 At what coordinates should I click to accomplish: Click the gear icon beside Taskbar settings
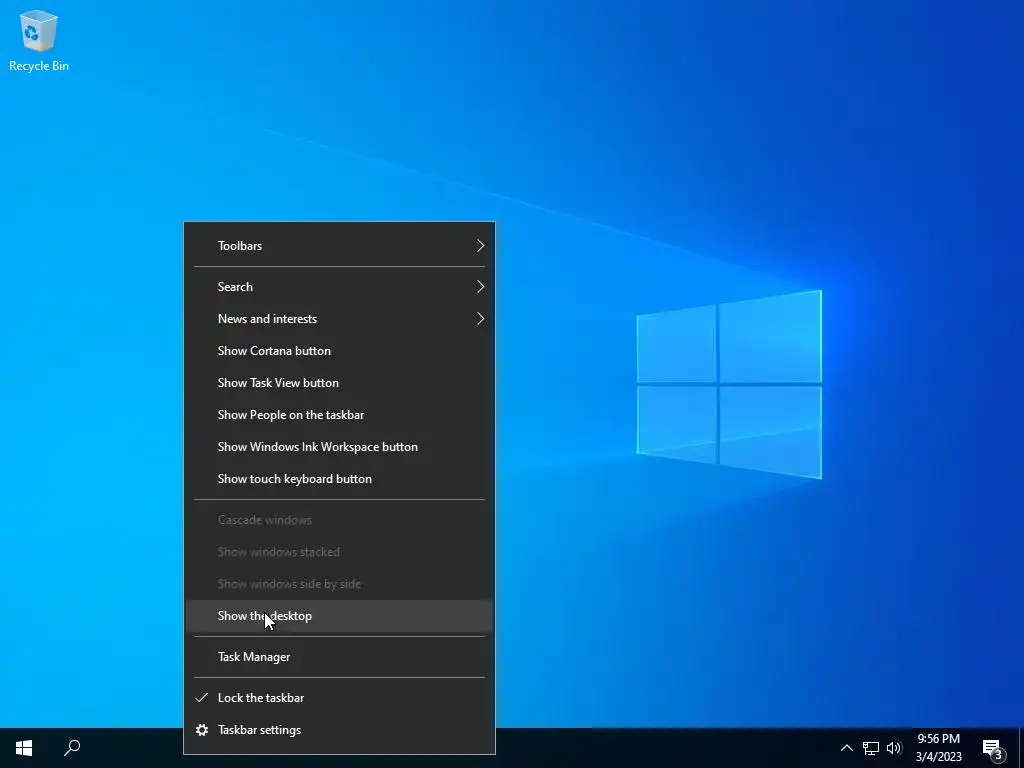(202, 729)
